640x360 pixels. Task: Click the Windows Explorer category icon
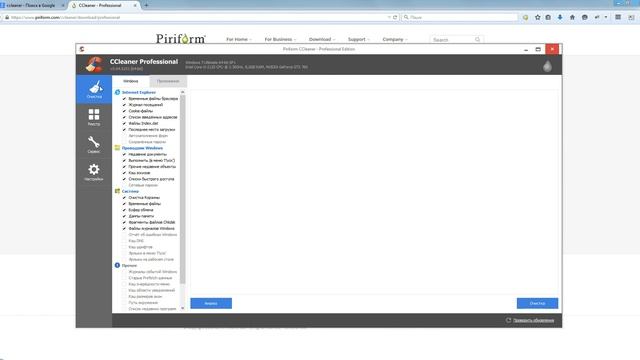point(118,148)
